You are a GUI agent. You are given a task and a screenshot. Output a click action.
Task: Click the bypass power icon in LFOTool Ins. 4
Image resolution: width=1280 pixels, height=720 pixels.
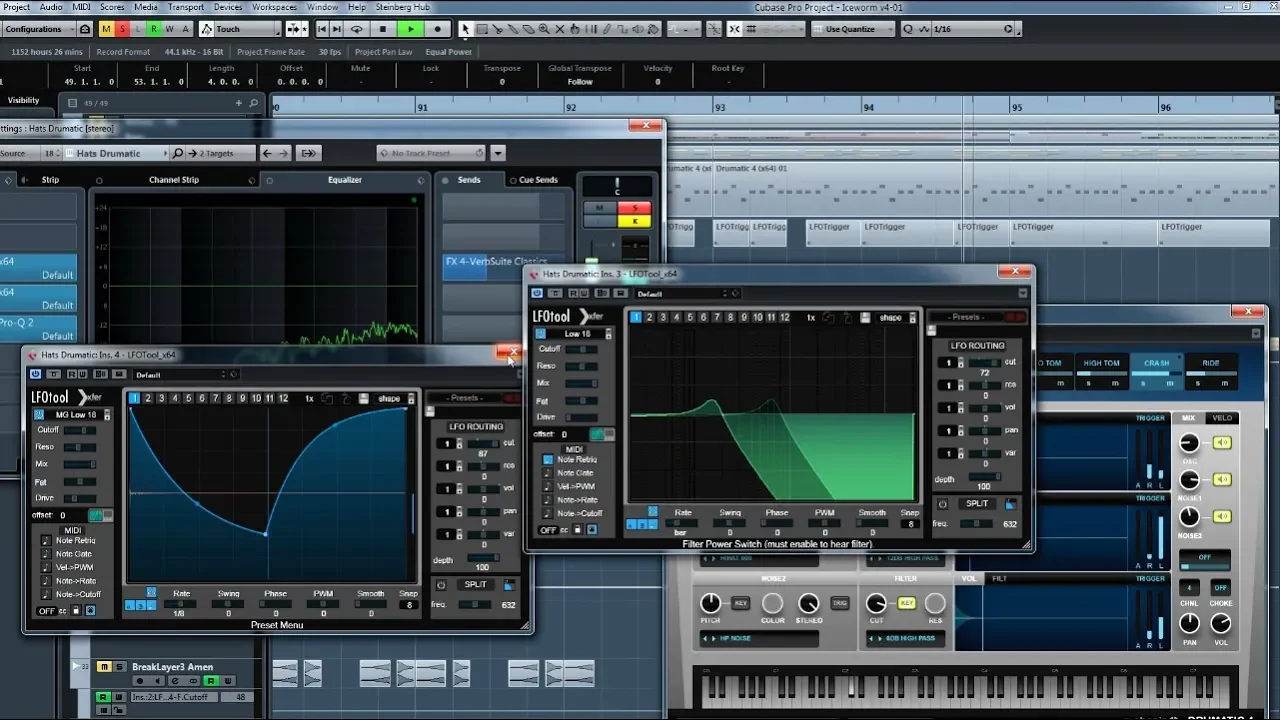[35, 374]
